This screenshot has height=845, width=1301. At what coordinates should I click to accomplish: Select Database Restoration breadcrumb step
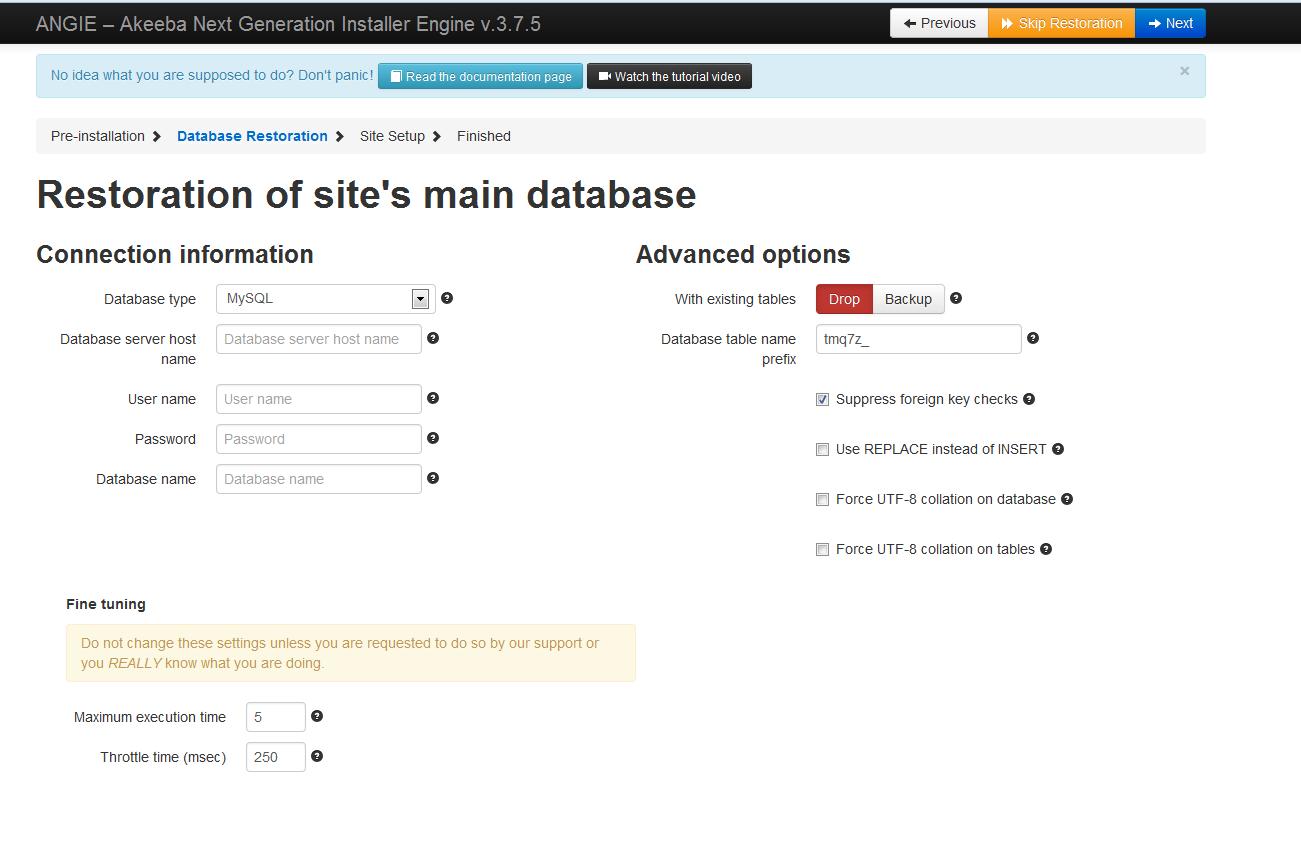[x=252, y=136]
